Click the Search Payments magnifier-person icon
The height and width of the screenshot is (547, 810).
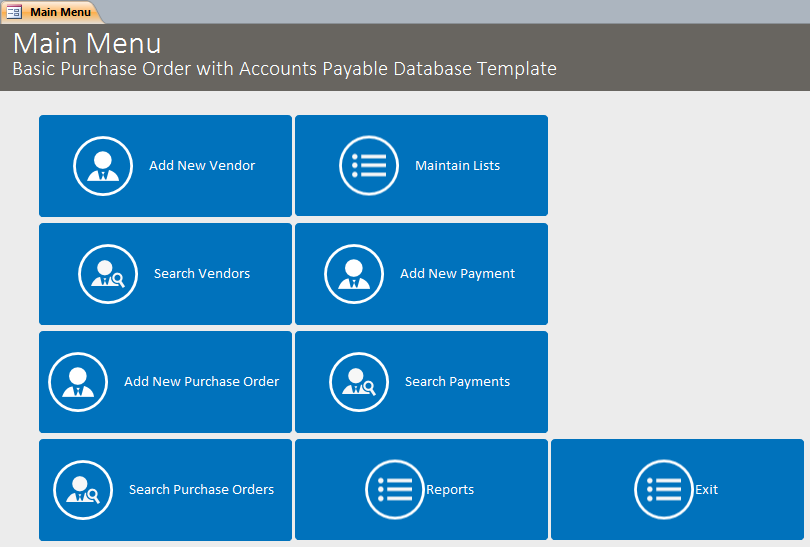click(x=359, y=382)
